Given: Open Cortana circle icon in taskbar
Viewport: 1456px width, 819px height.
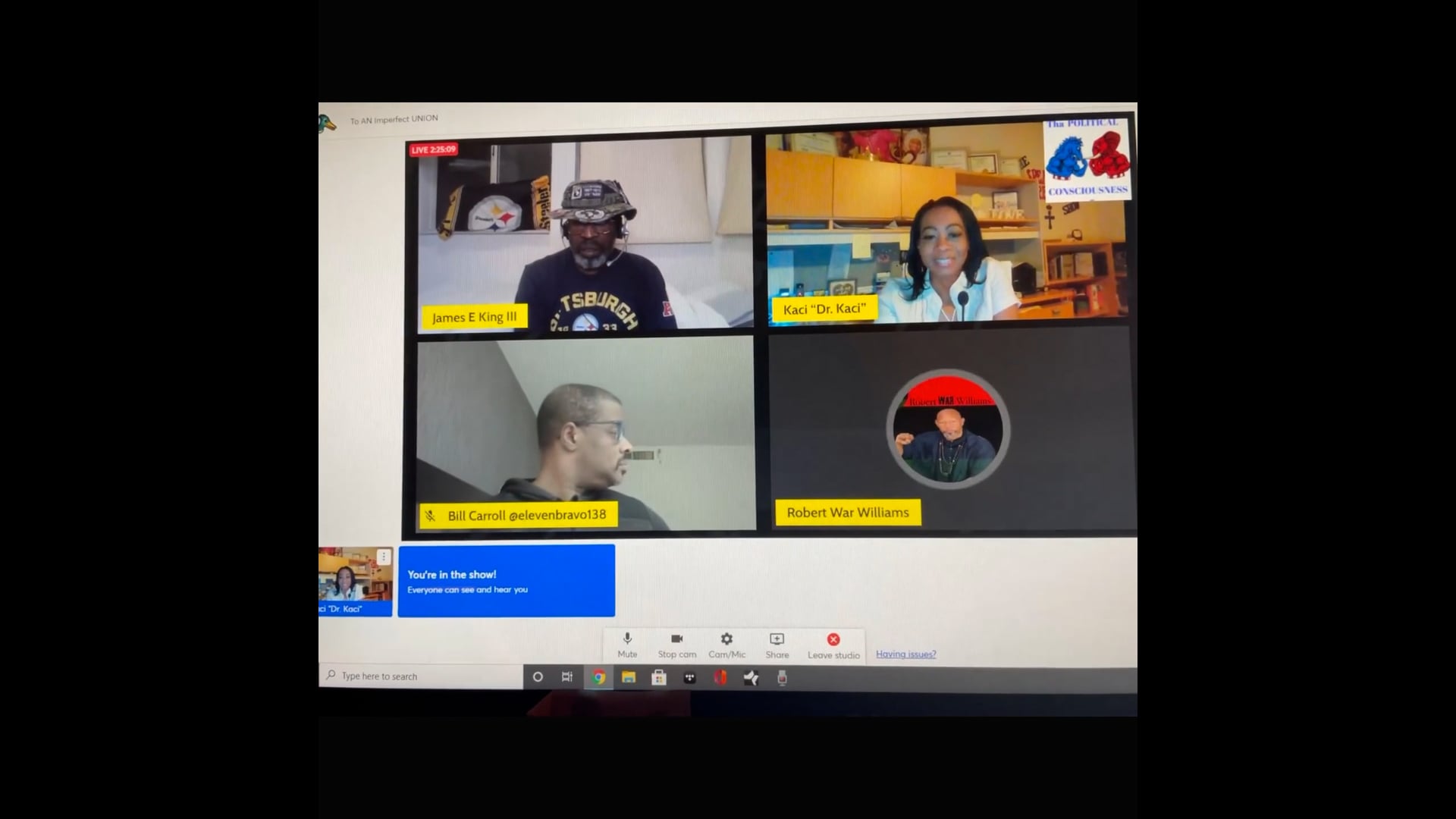Looking at the screenshot, I should tap(538, 676).
